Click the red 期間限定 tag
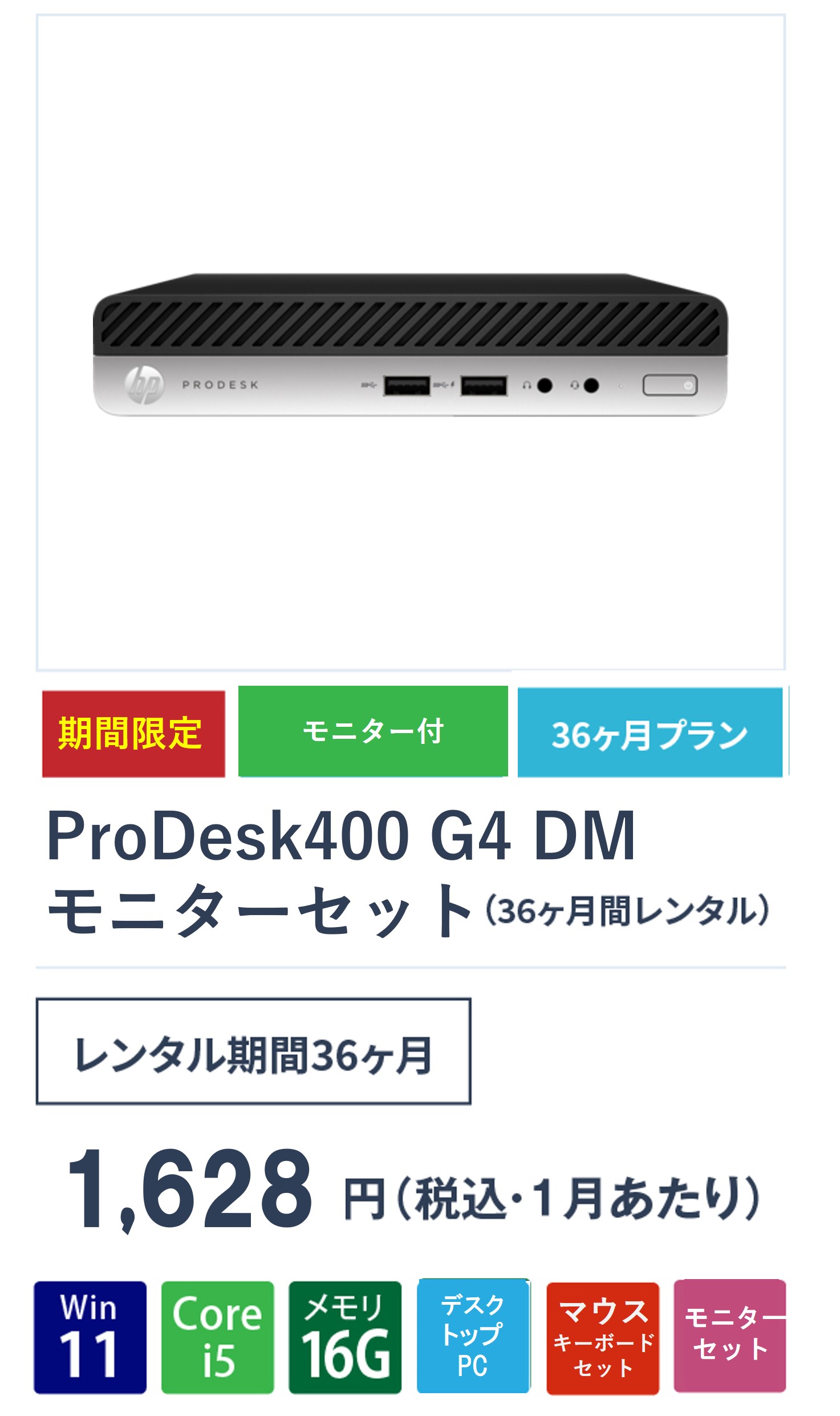 (133, 734)
